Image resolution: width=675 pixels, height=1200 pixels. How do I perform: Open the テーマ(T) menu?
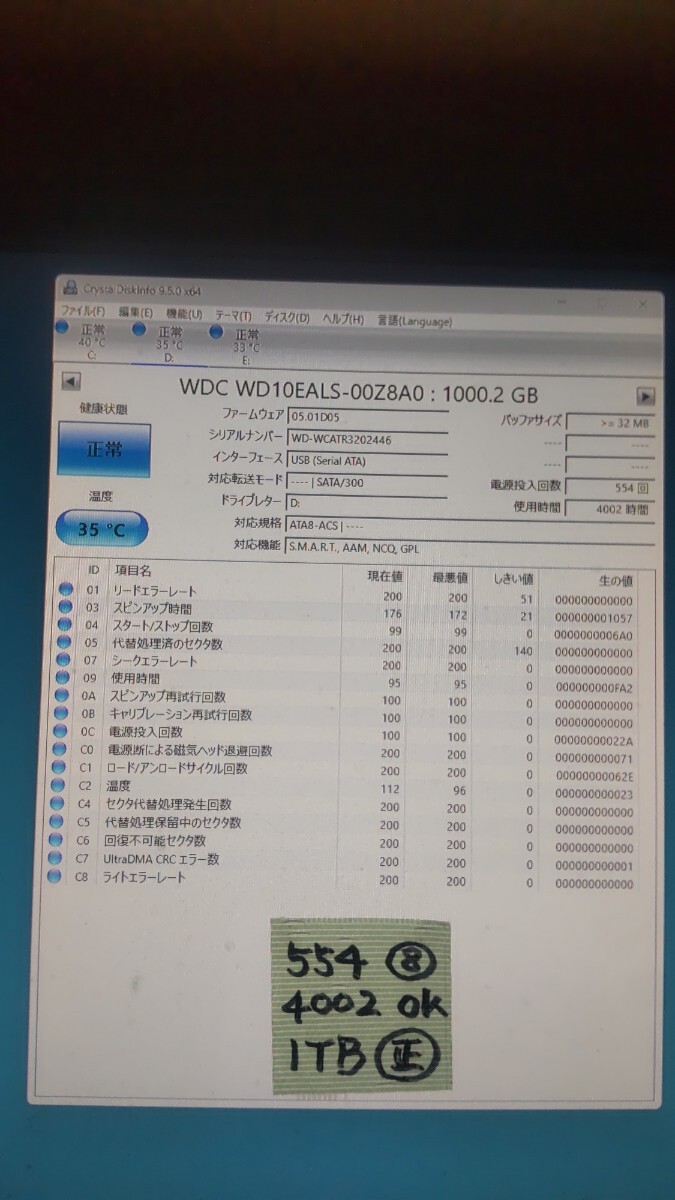[234, 316]
